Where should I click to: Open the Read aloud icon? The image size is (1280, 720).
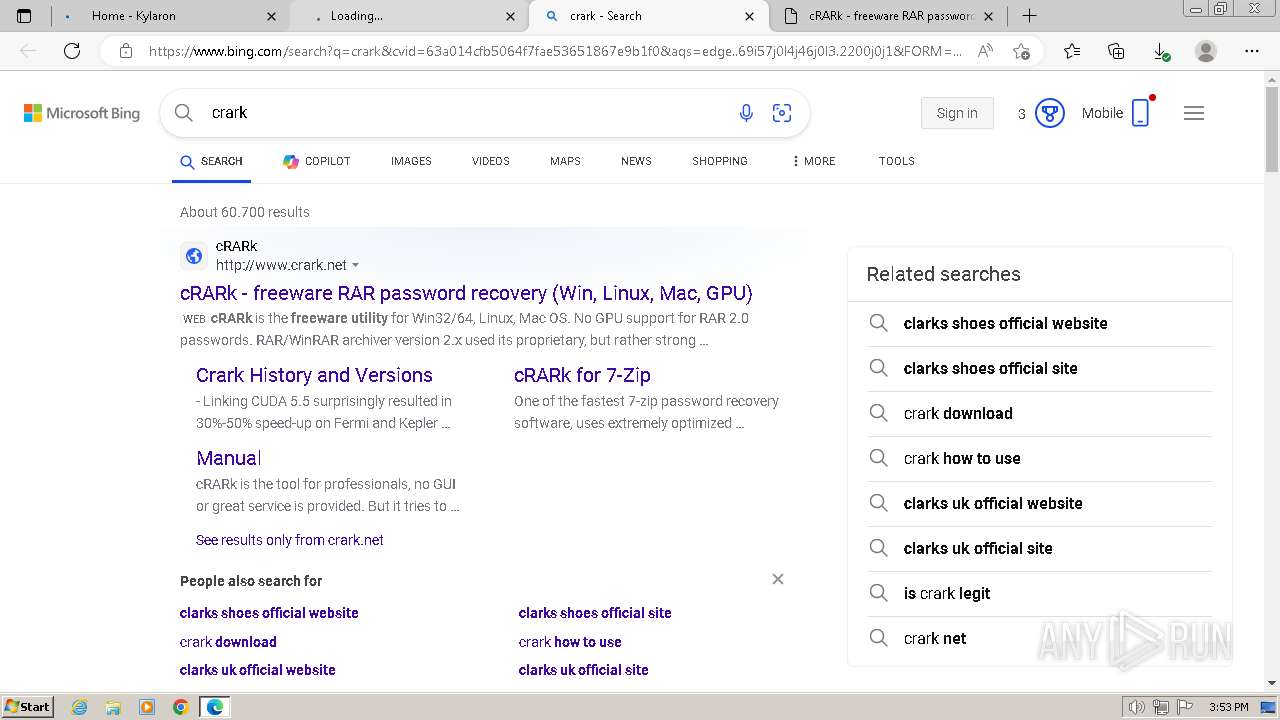(985, 51)
